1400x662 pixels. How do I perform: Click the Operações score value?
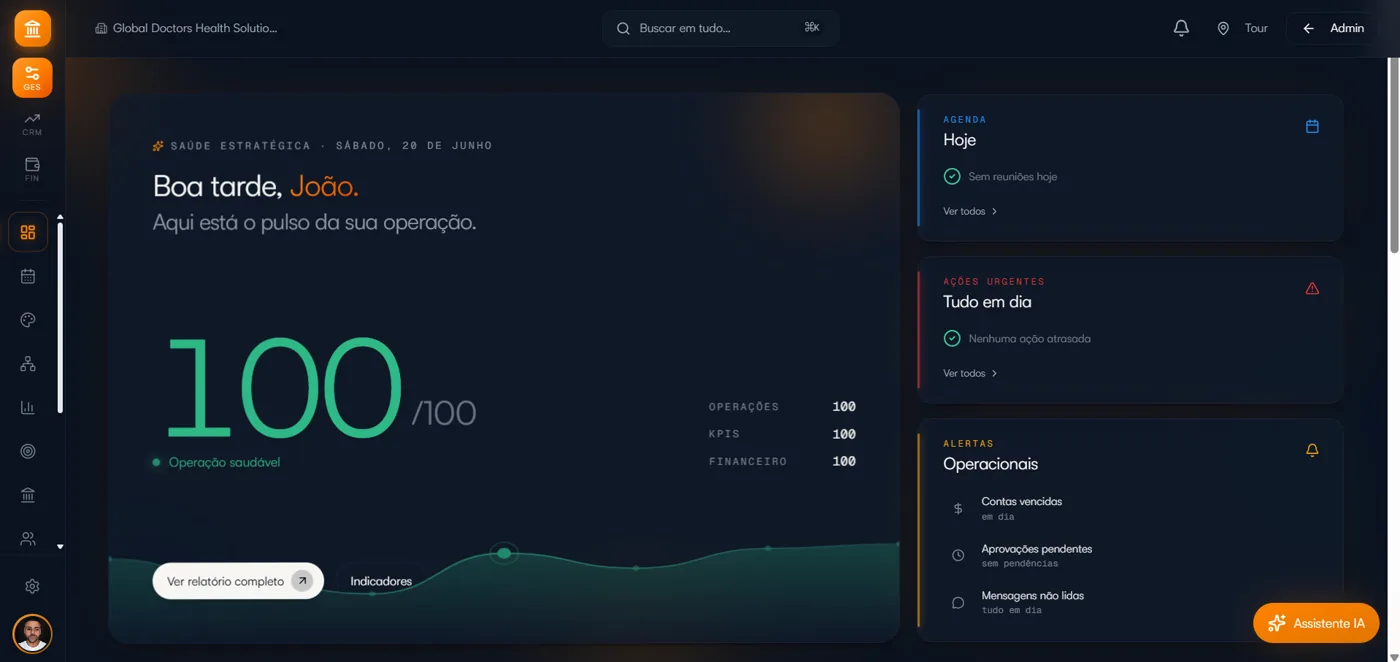(844, 407)
